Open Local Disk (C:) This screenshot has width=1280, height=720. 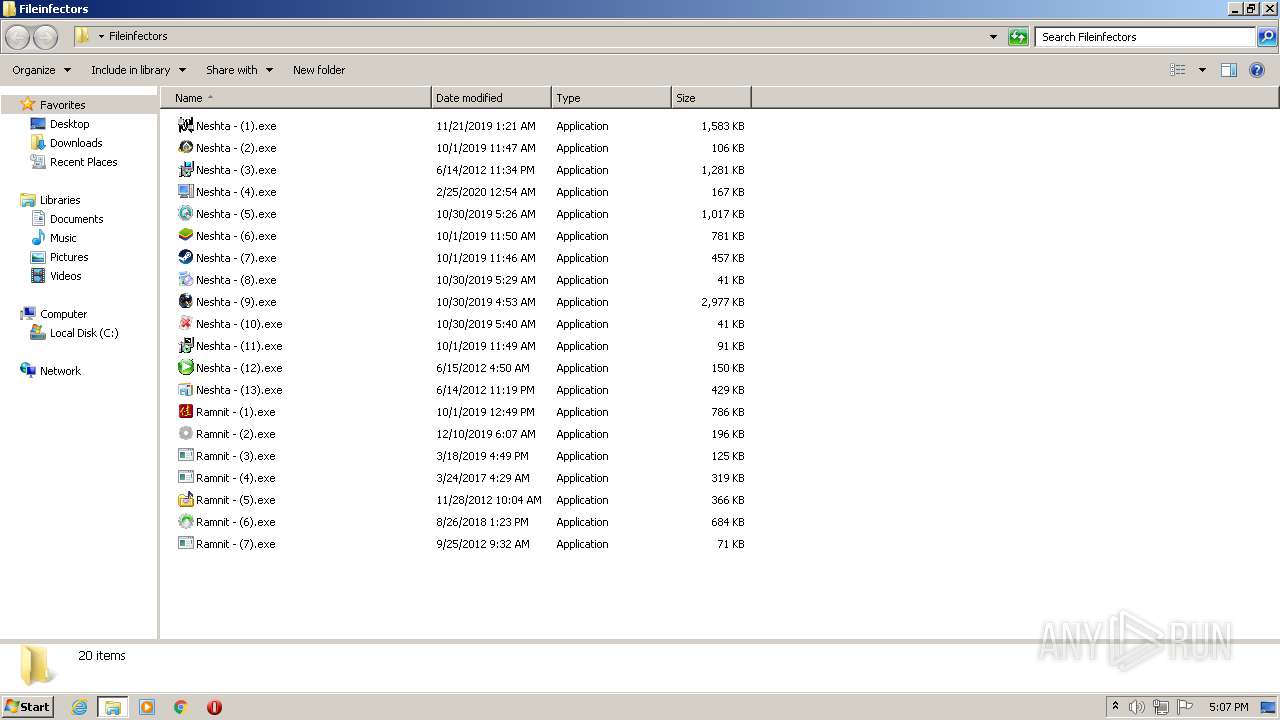tap(84, 333)
